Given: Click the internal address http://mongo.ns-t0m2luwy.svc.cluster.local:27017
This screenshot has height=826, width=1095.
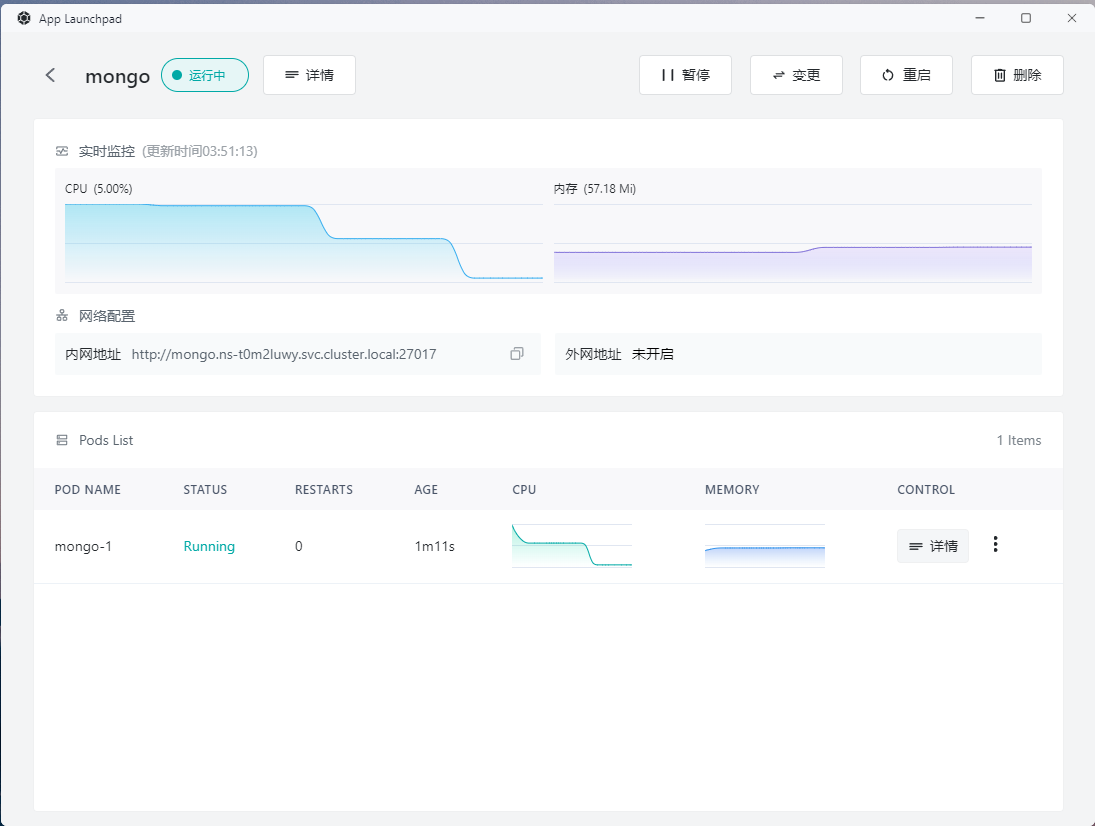Looking at the screenshot, I should coord(284,354).
